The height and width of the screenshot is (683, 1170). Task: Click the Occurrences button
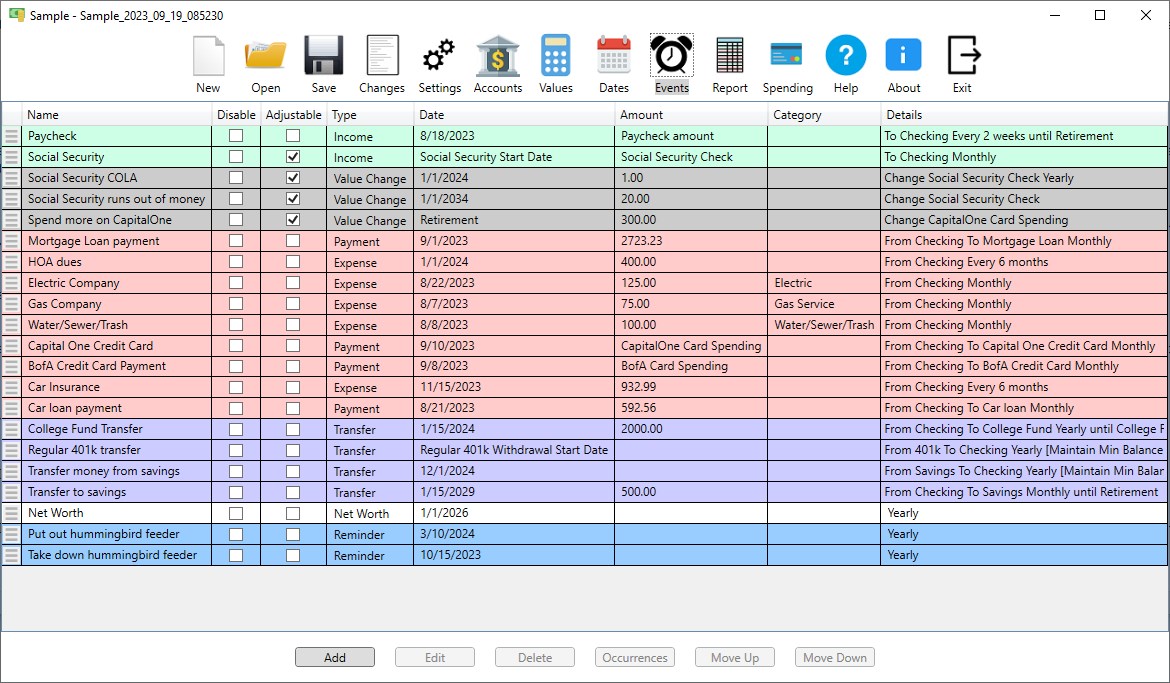[635, 658]
